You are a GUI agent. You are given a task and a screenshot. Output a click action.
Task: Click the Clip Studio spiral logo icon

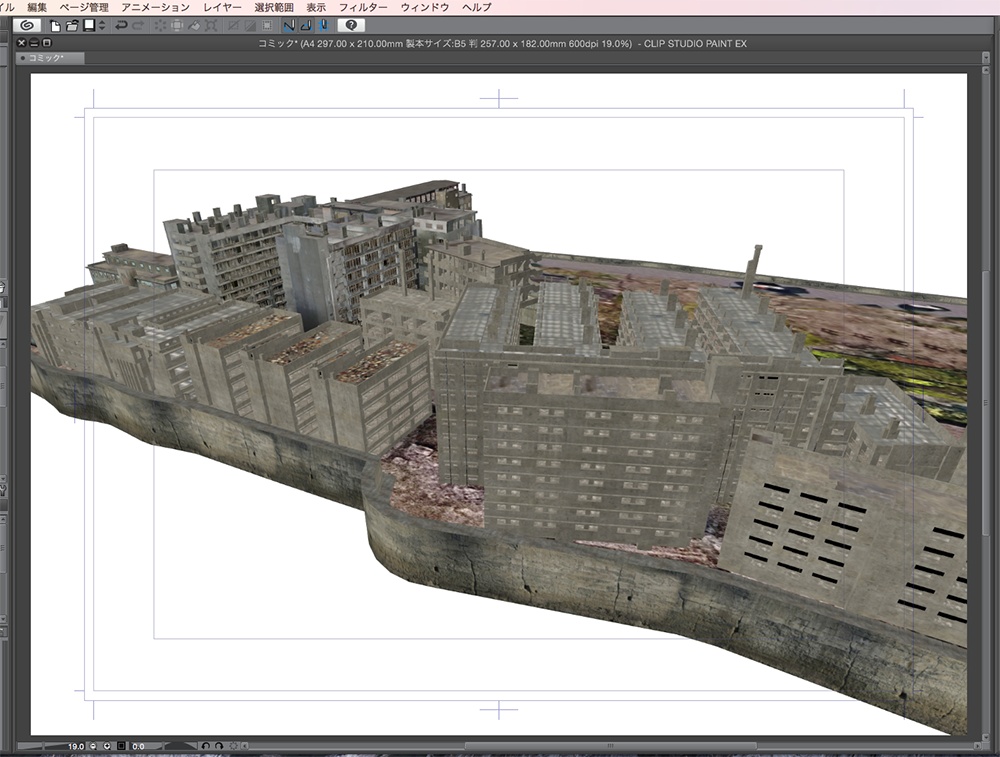tap(25, 25)
